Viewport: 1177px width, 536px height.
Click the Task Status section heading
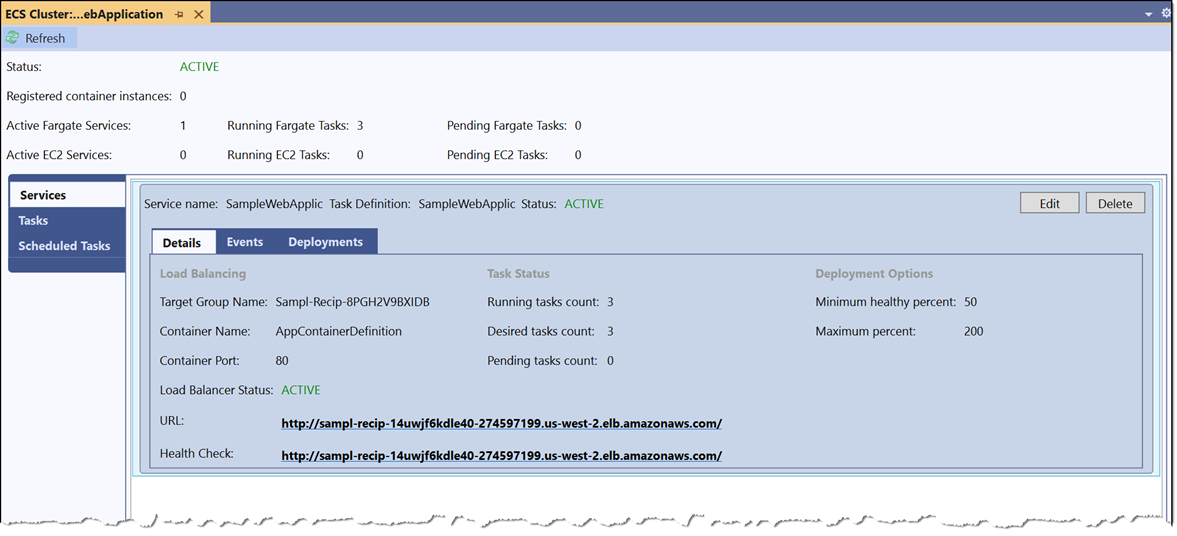coord(518,273)
